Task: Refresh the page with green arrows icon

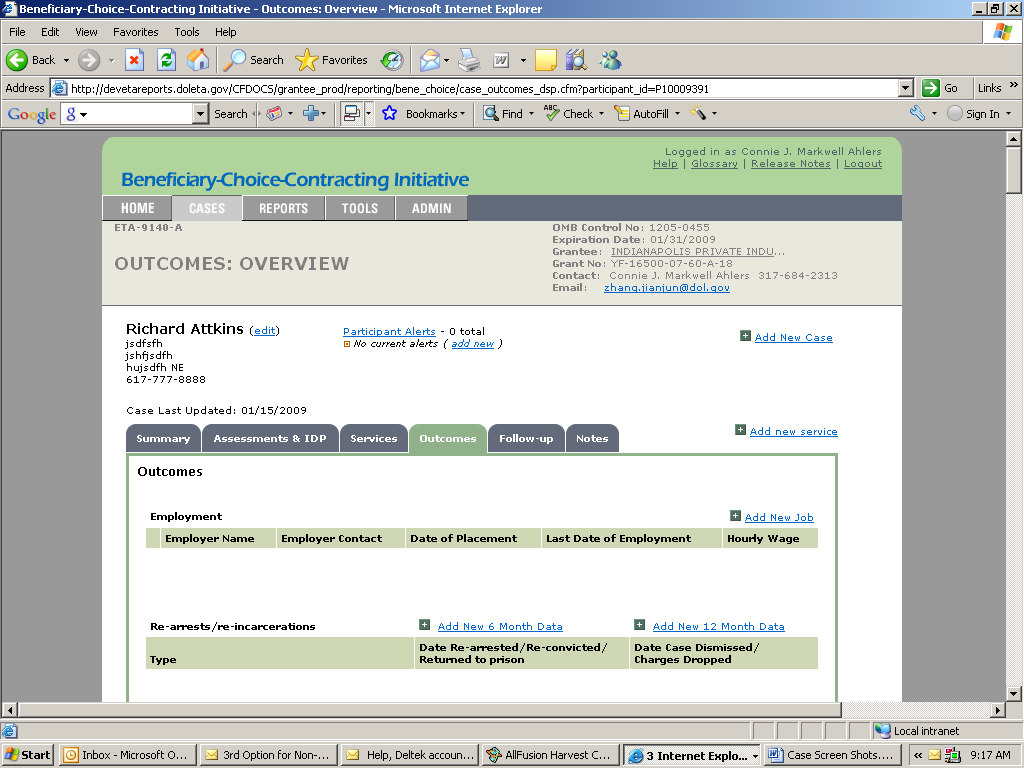Action: point(167,60)
